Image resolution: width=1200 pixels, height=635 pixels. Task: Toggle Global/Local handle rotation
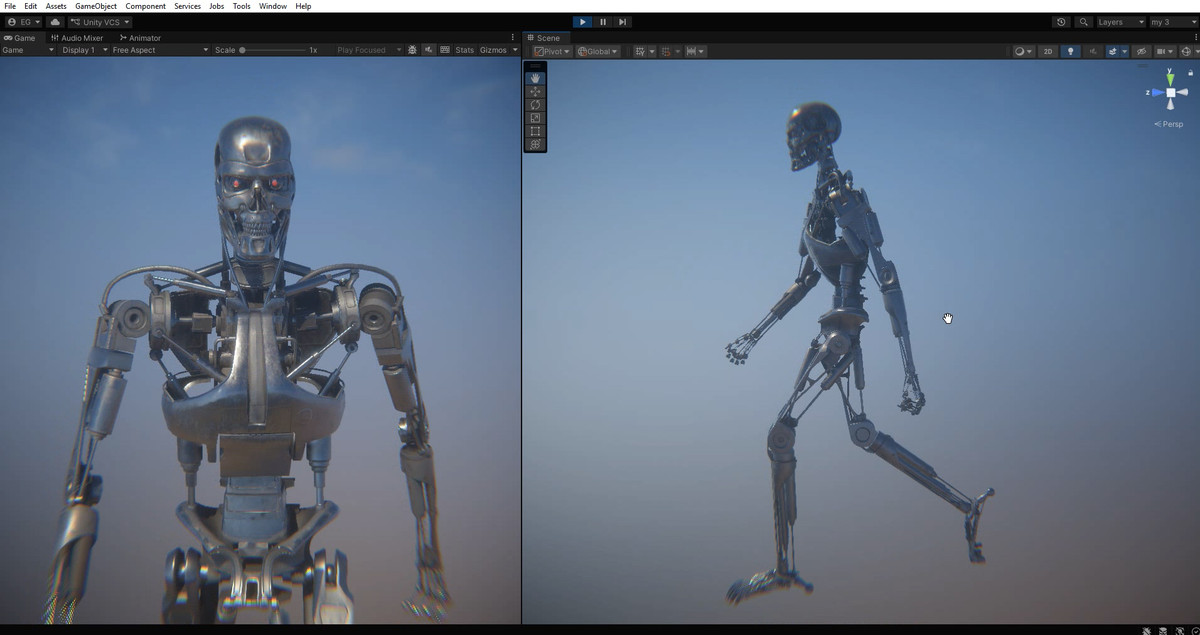(598, 51)
